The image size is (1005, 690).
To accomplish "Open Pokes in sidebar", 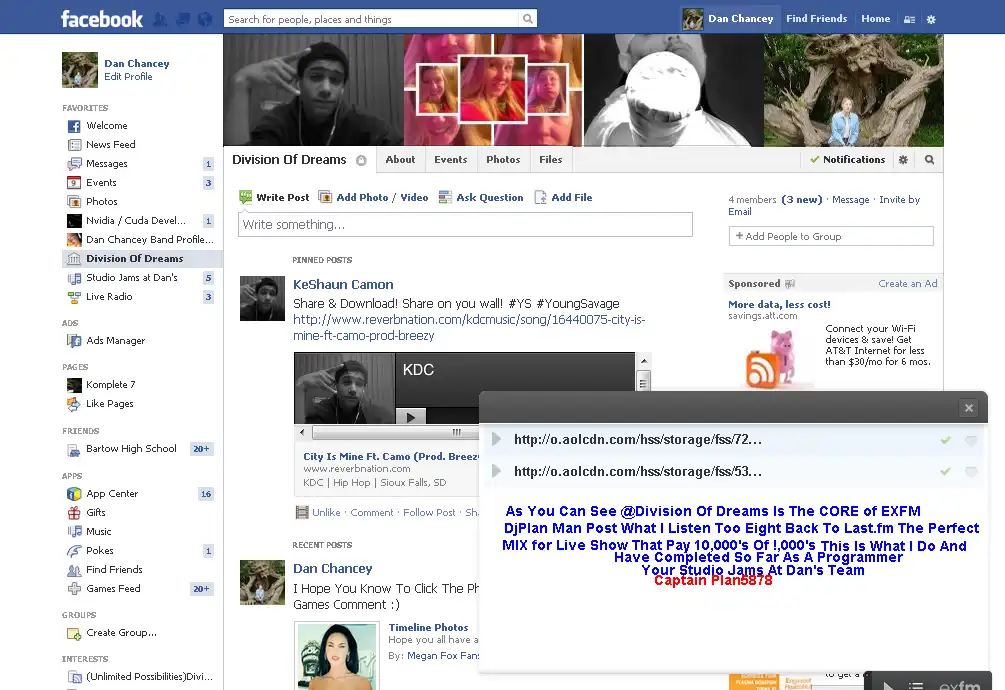I will (99, 550).
